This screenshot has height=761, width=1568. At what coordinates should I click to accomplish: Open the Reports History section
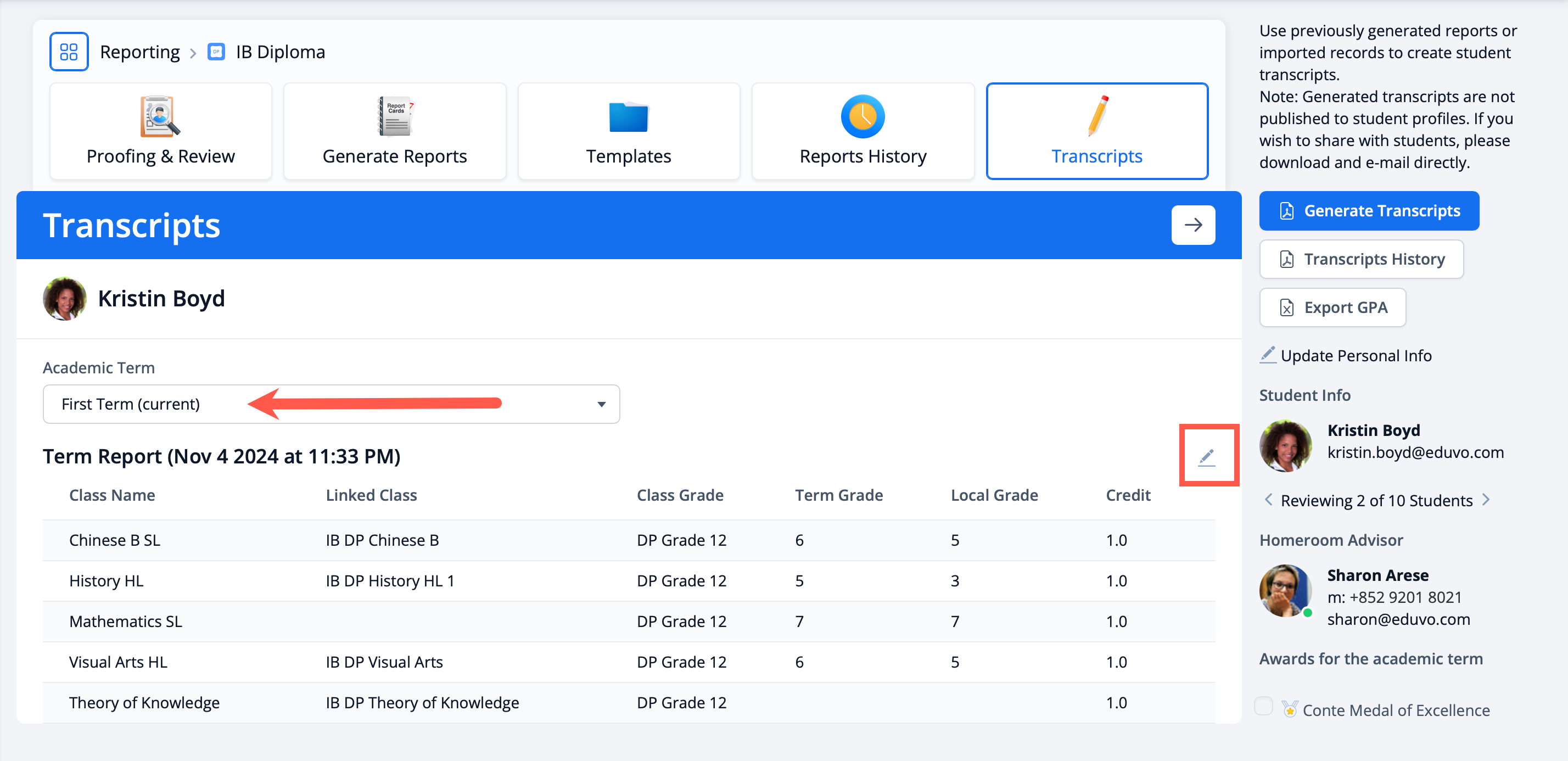coord(862,132)
